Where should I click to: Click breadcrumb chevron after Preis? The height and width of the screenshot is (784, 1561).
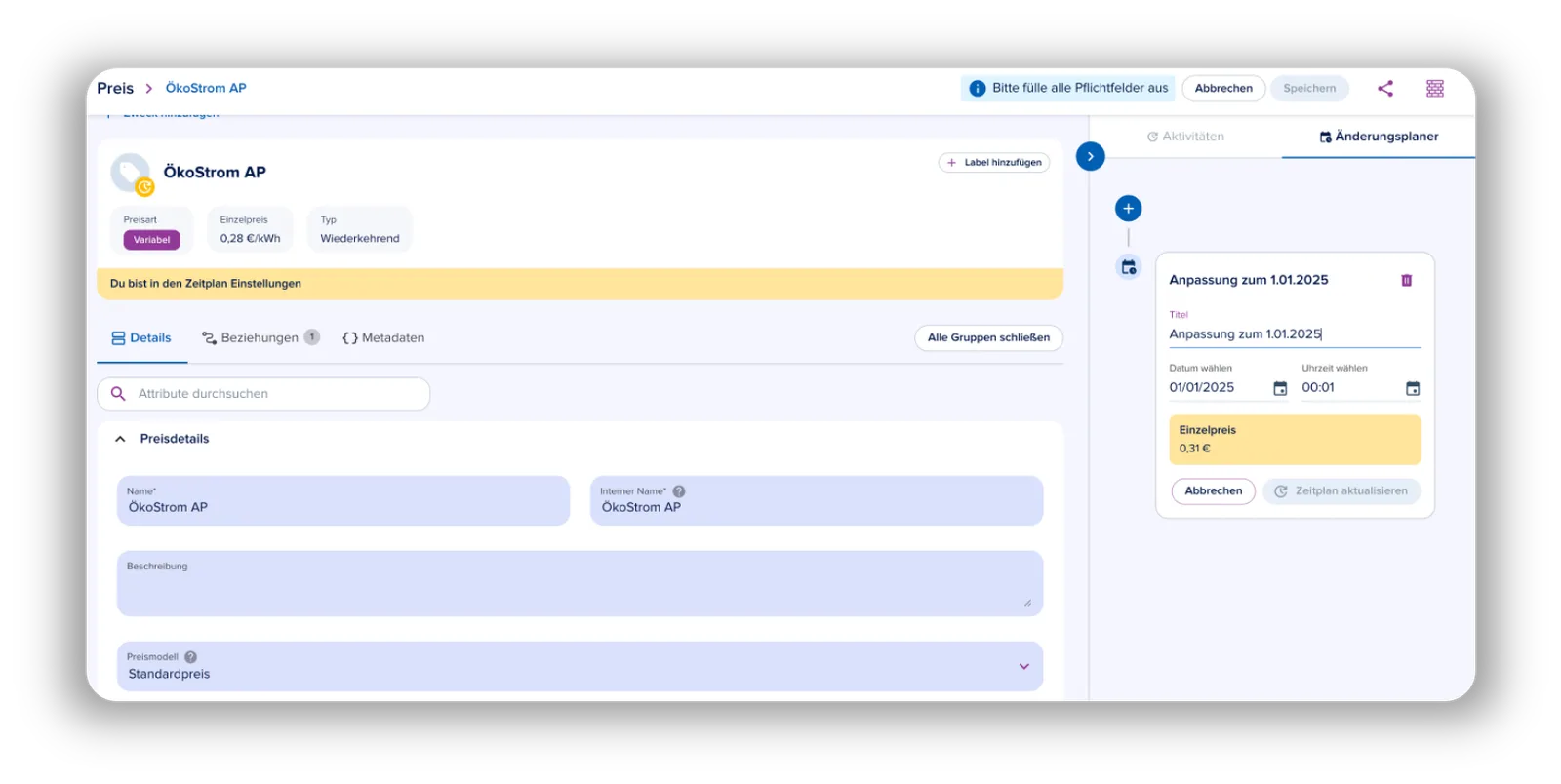coord(149,89)
